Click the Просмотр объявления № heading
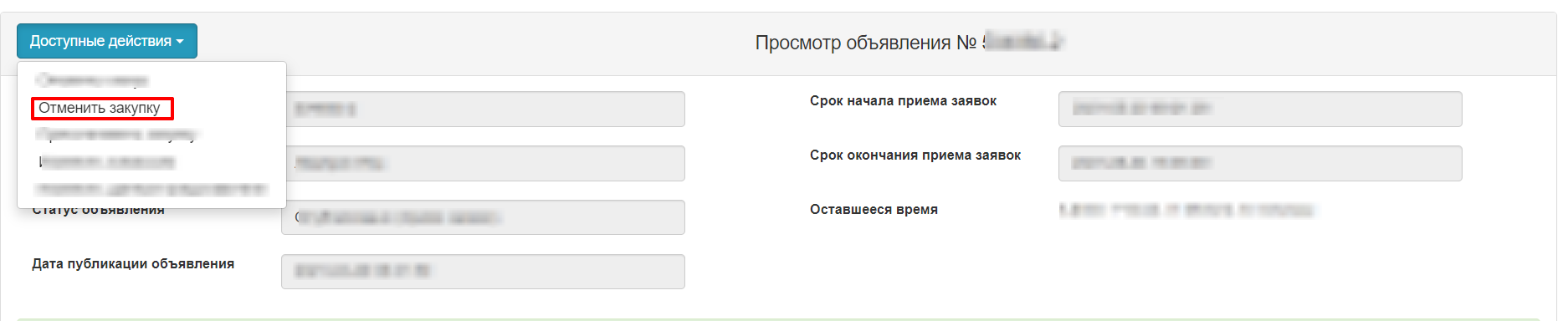Viewport: 1568px width, 321px height. (866, 43)
